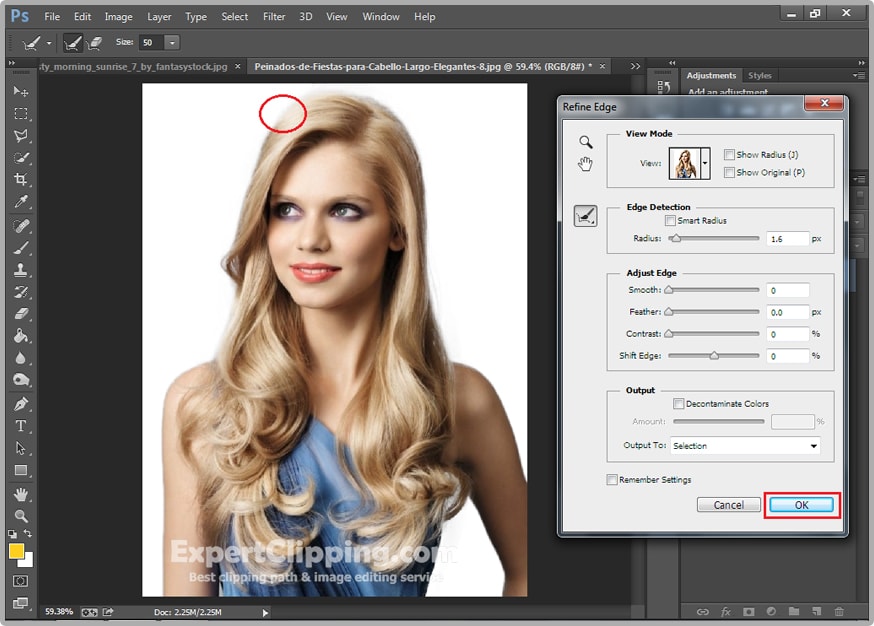Choose the Horizontal Type tool
The width and height of the screenshot is (874, 626).
coord(21,426)
